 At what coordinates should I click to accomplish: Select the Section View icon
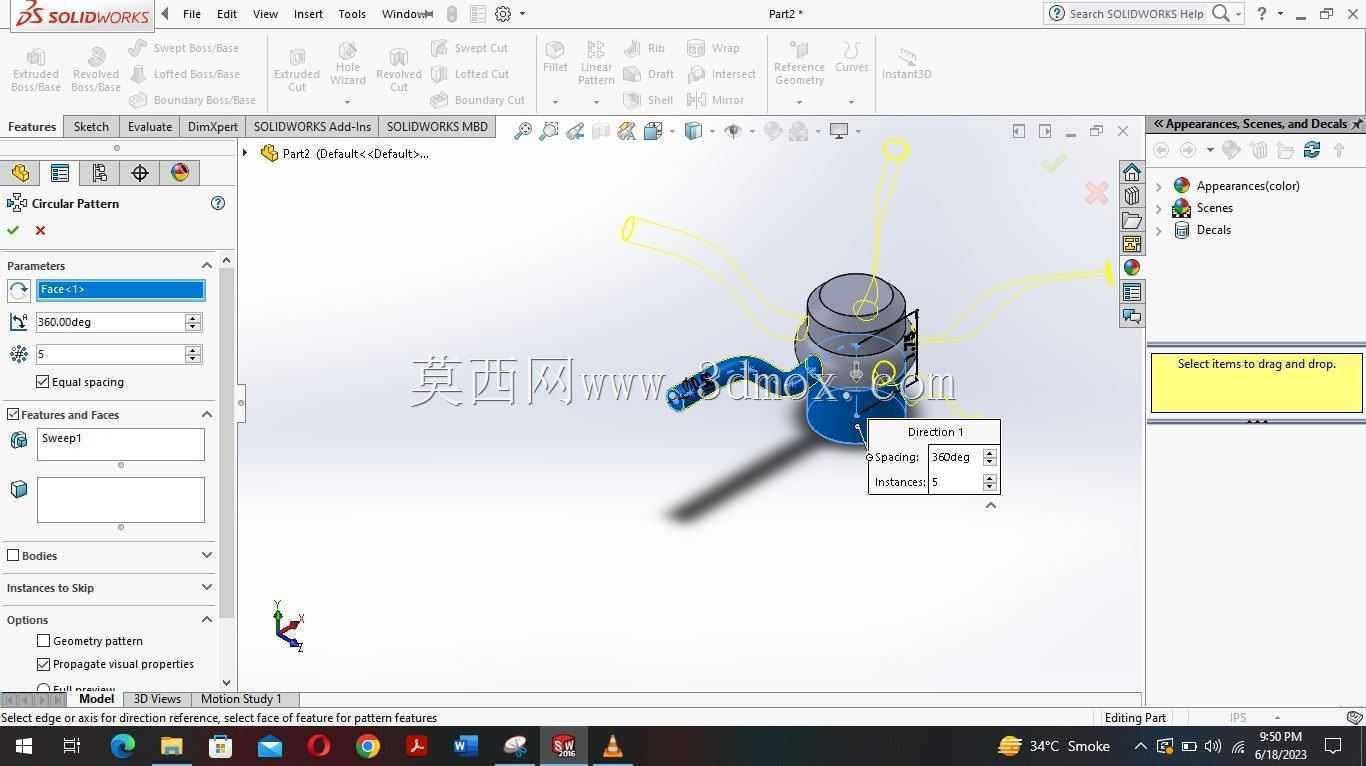pos(601,131)
